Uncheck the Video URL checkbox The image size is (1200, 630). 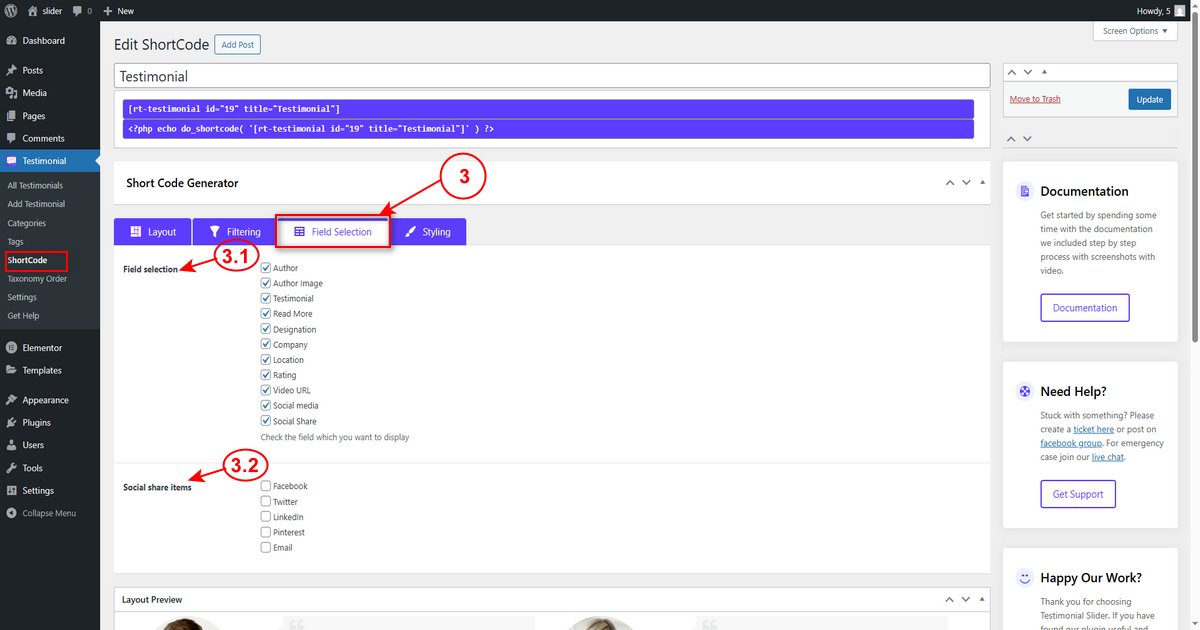[266, 390]
